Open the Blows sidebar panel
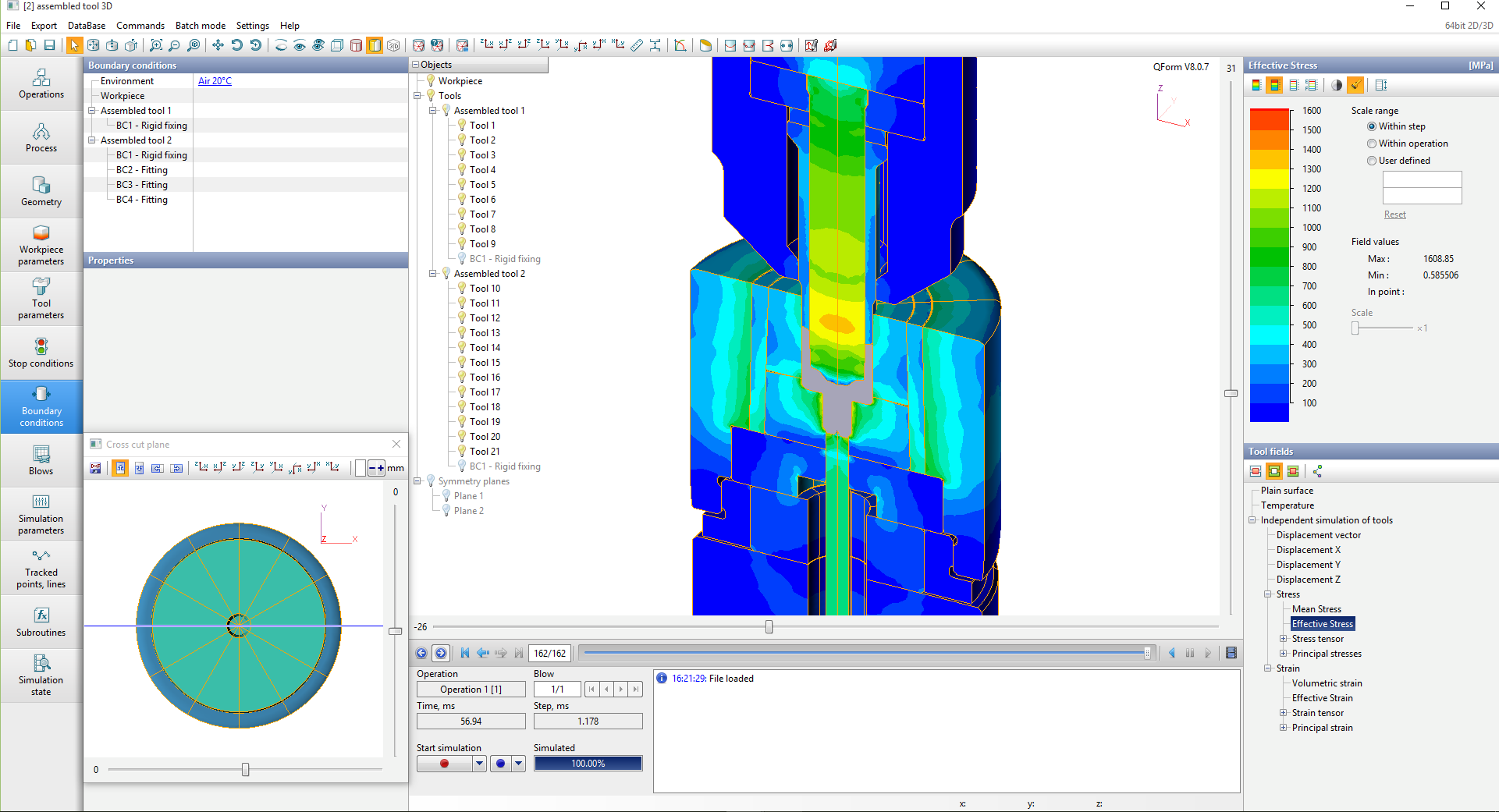The width and height of the screenshot is (1499, 812). (x=41, y=460)
